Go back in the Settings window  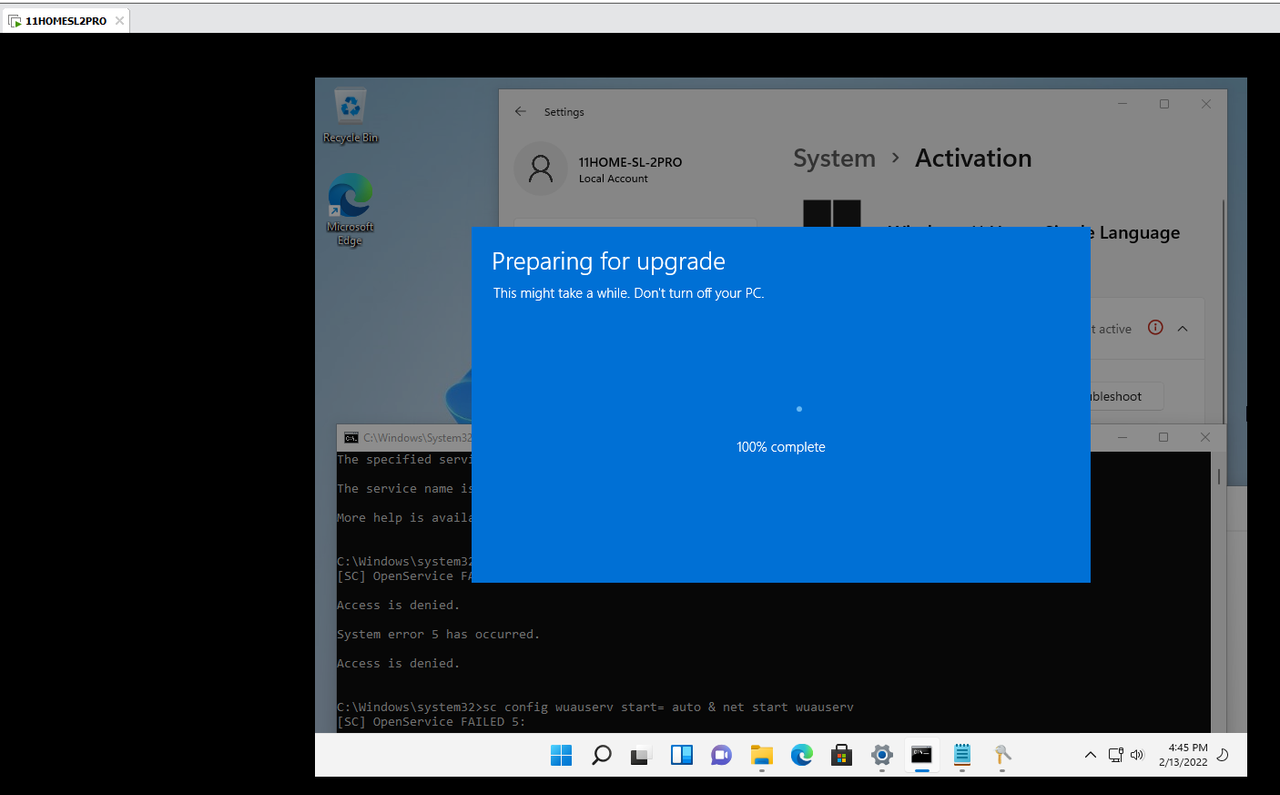pyautogui.click(x=520, y=112)
